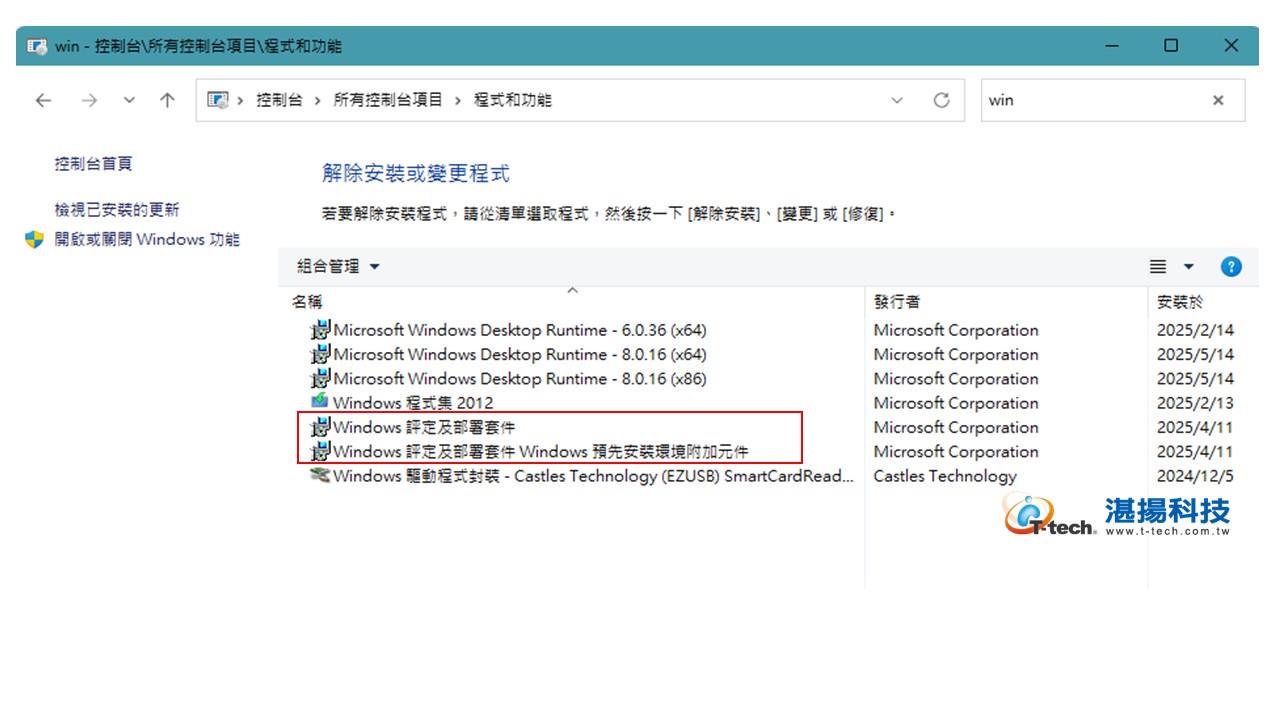
Task: Open 控制台首頁 link
Action: [93, 163]
